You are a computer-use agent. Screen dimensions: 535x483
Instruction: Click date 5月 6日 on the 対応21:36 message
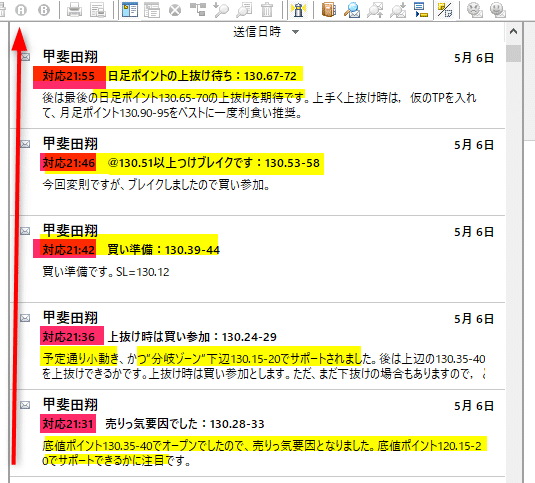coord(474,319)
